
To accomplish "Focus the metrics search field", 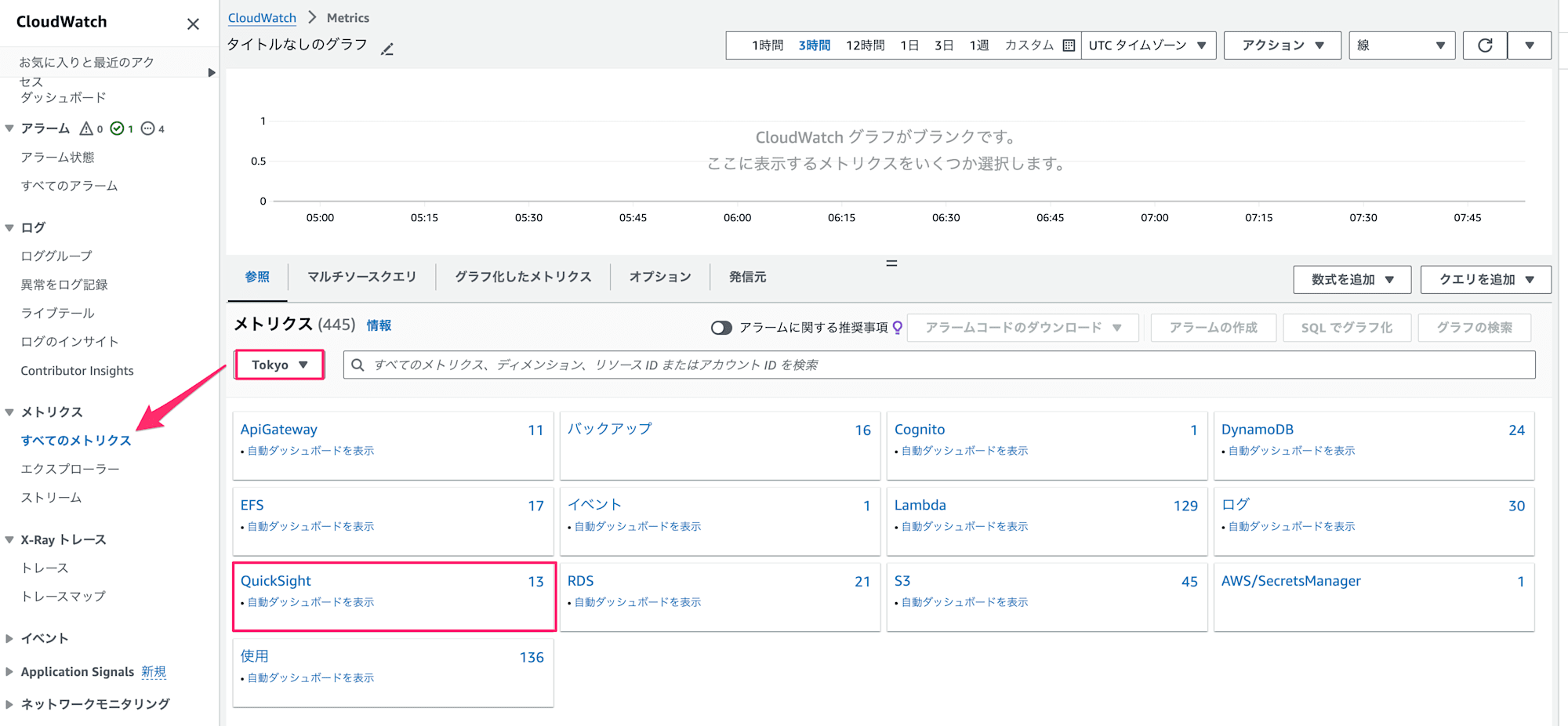I will [x=939, y=365].
